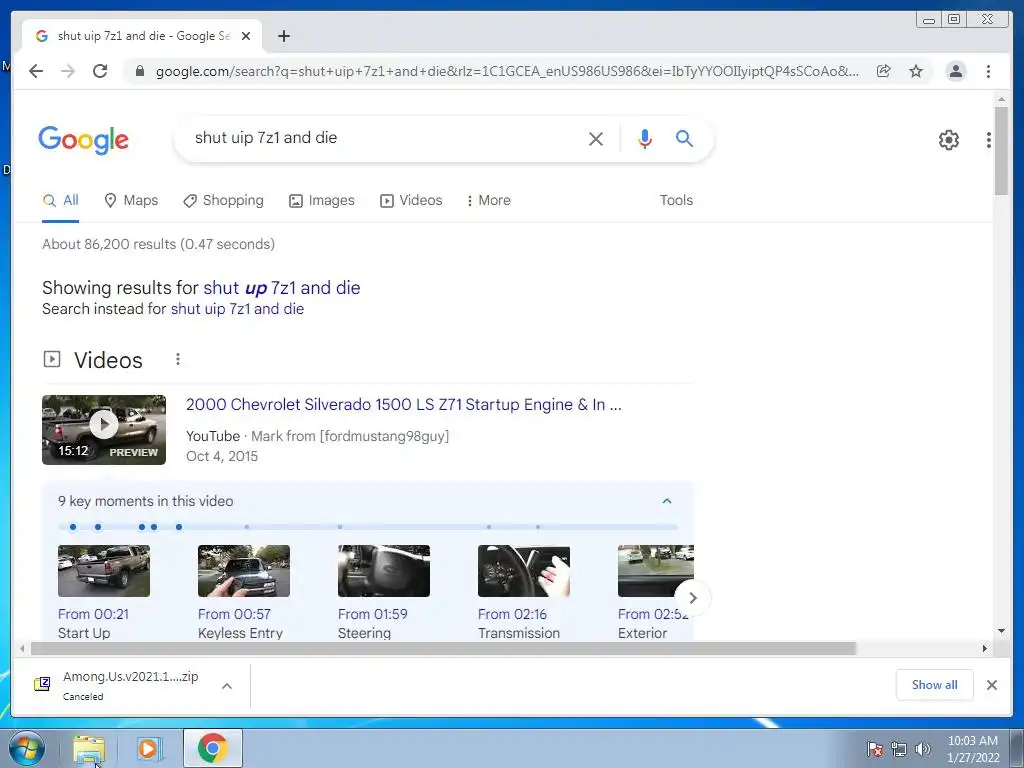Clear the search box text

point(596,138)
